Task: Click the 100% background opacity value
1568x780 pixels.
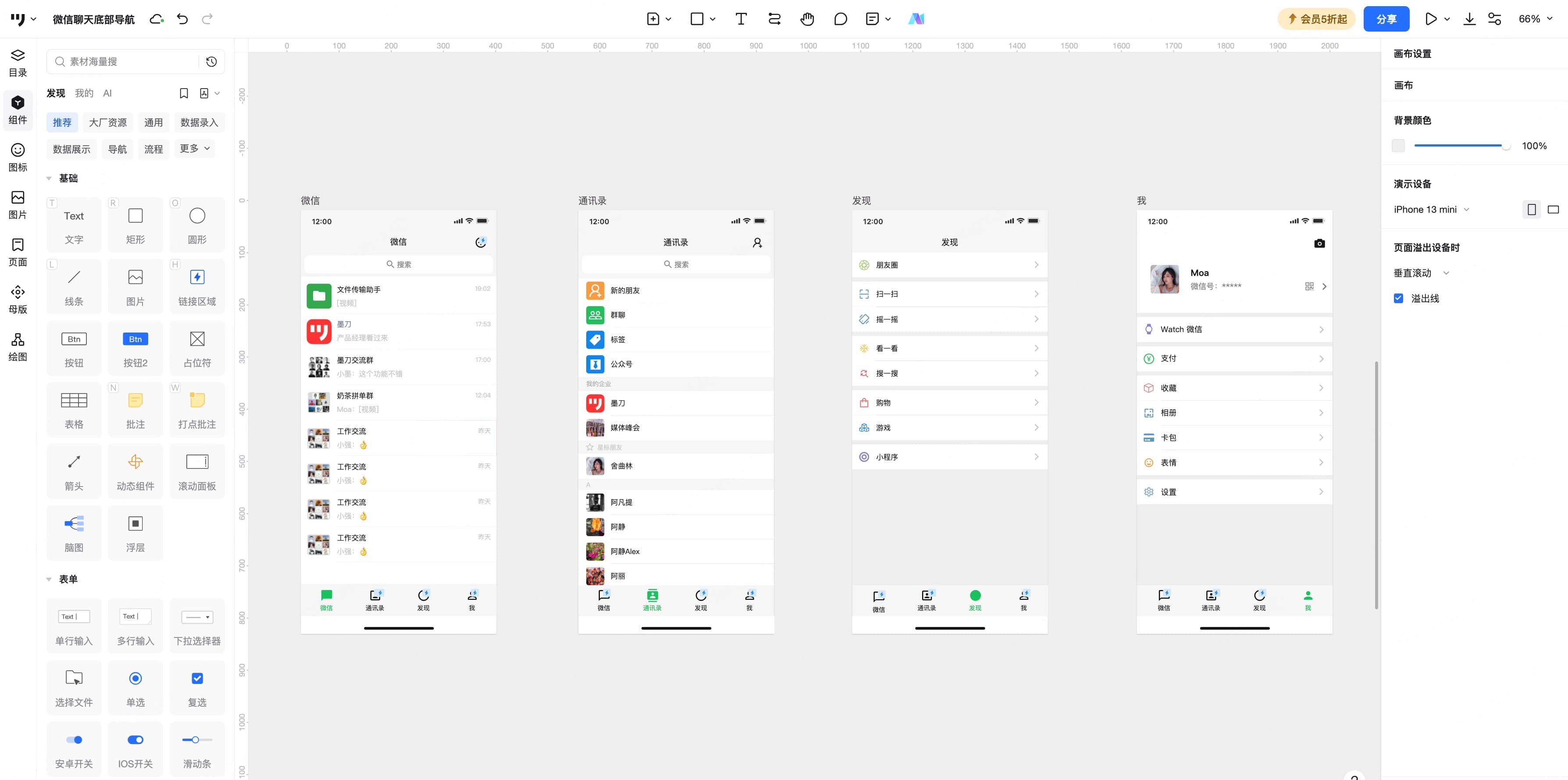Action: 1534,146
